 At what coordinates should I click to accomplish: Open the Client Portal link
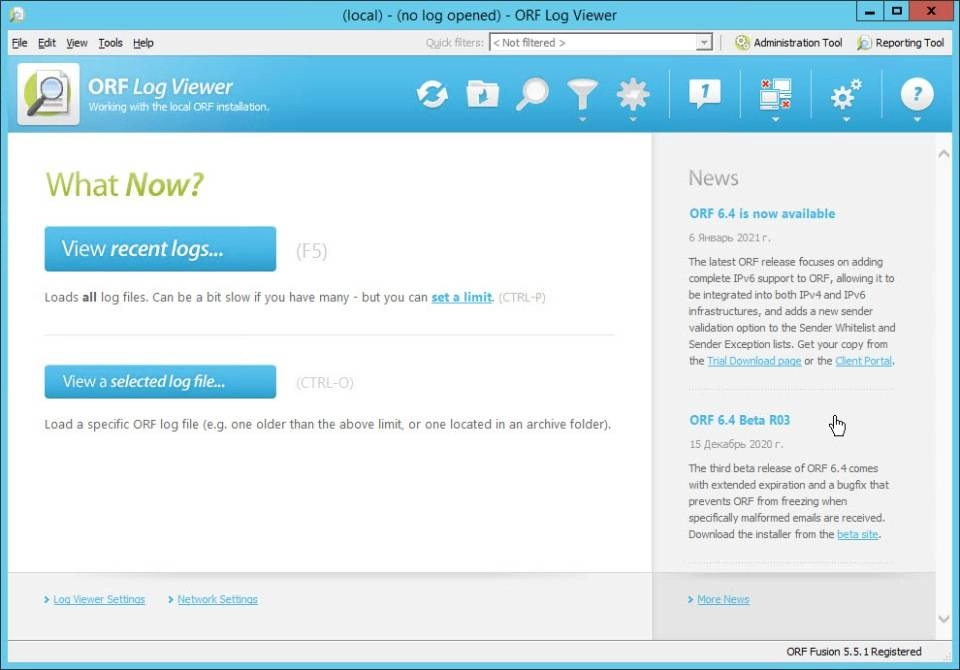863,361
